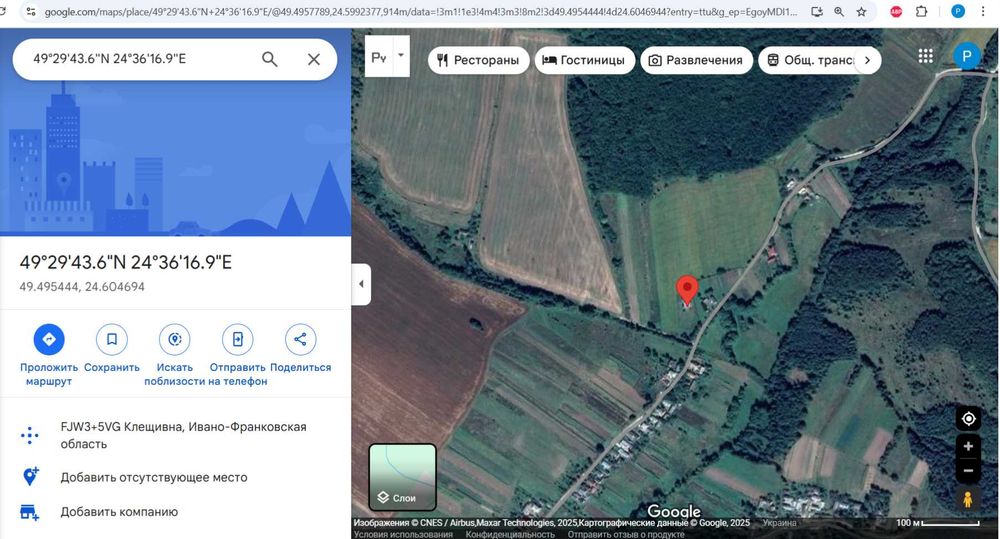Click the my location target button
This screenshot has width=1000, height=539.
point(968,419)
